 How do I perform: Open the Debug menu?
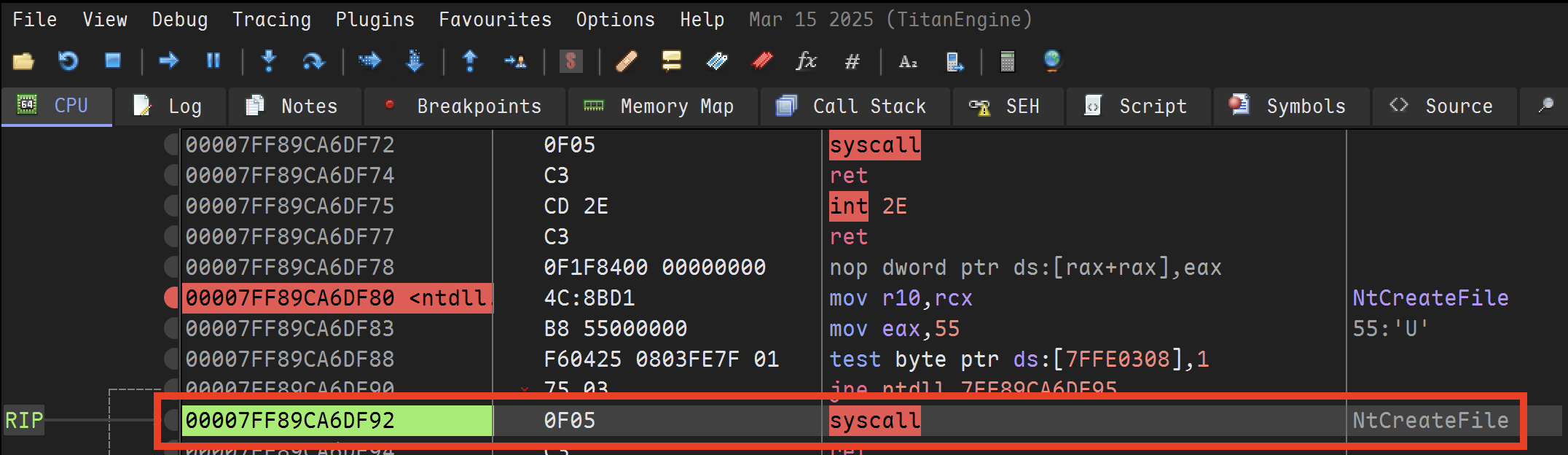point(180,20)
